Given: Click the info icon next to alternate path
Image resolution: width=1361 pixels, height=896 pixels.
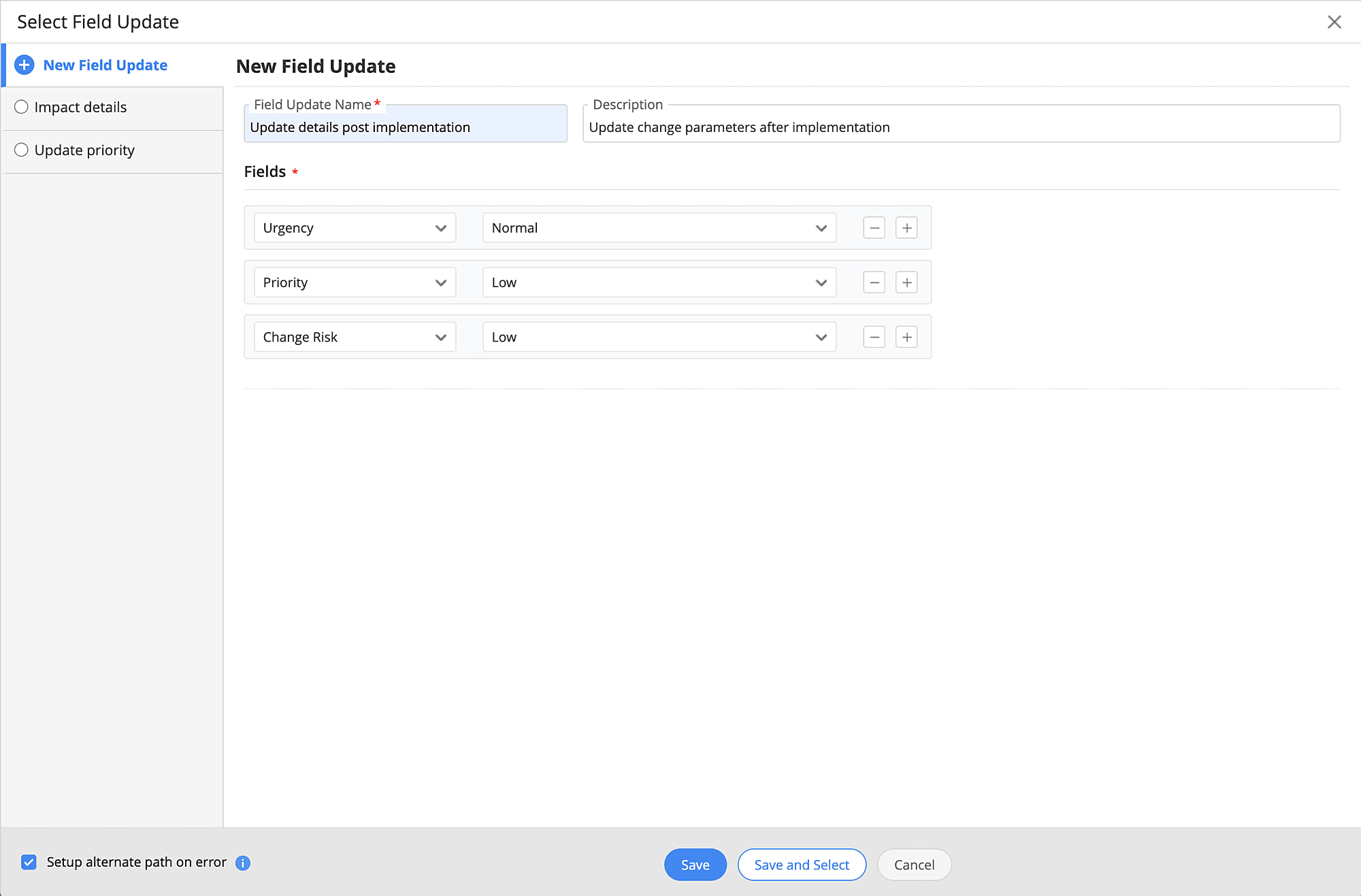Looking at the screenshot, I should pos(243,863).
